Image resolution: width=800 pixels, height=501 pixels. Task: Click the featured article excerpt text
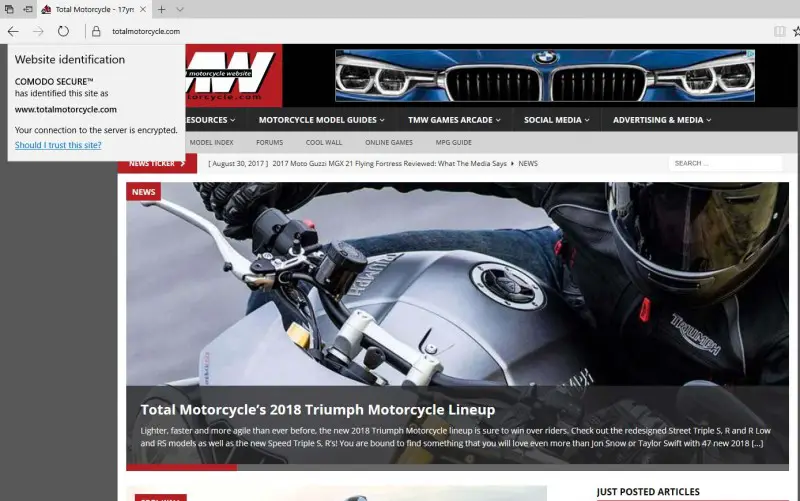click(456, 437)
